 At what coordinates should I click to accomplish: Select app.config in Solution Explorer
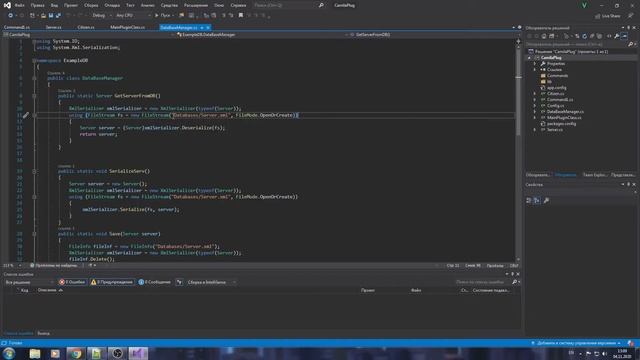point(556,88)
